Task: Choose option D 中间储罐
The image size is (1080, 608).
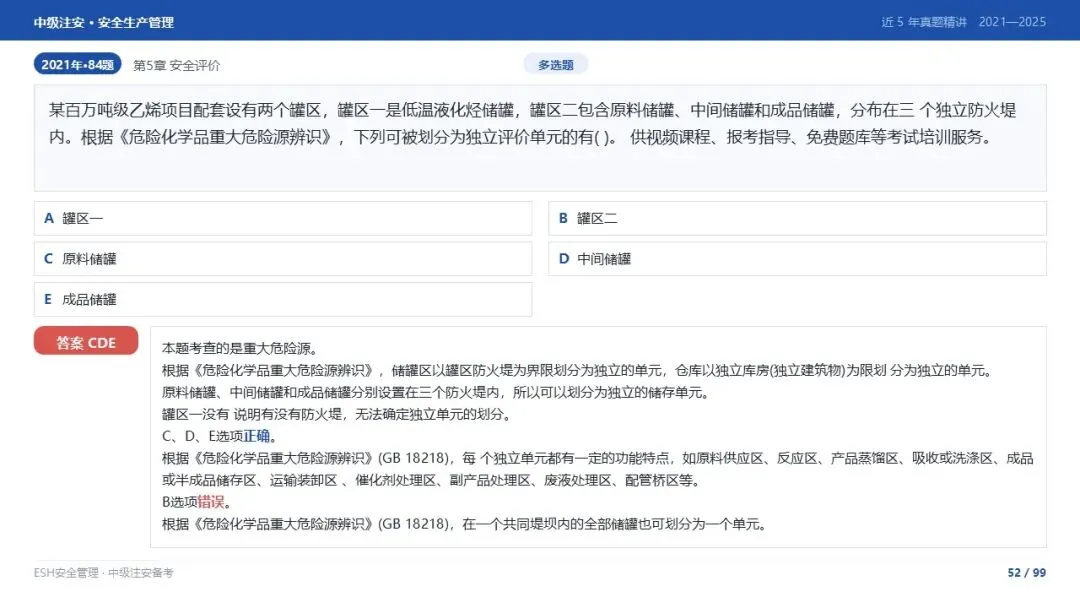Action: point(797,259)
